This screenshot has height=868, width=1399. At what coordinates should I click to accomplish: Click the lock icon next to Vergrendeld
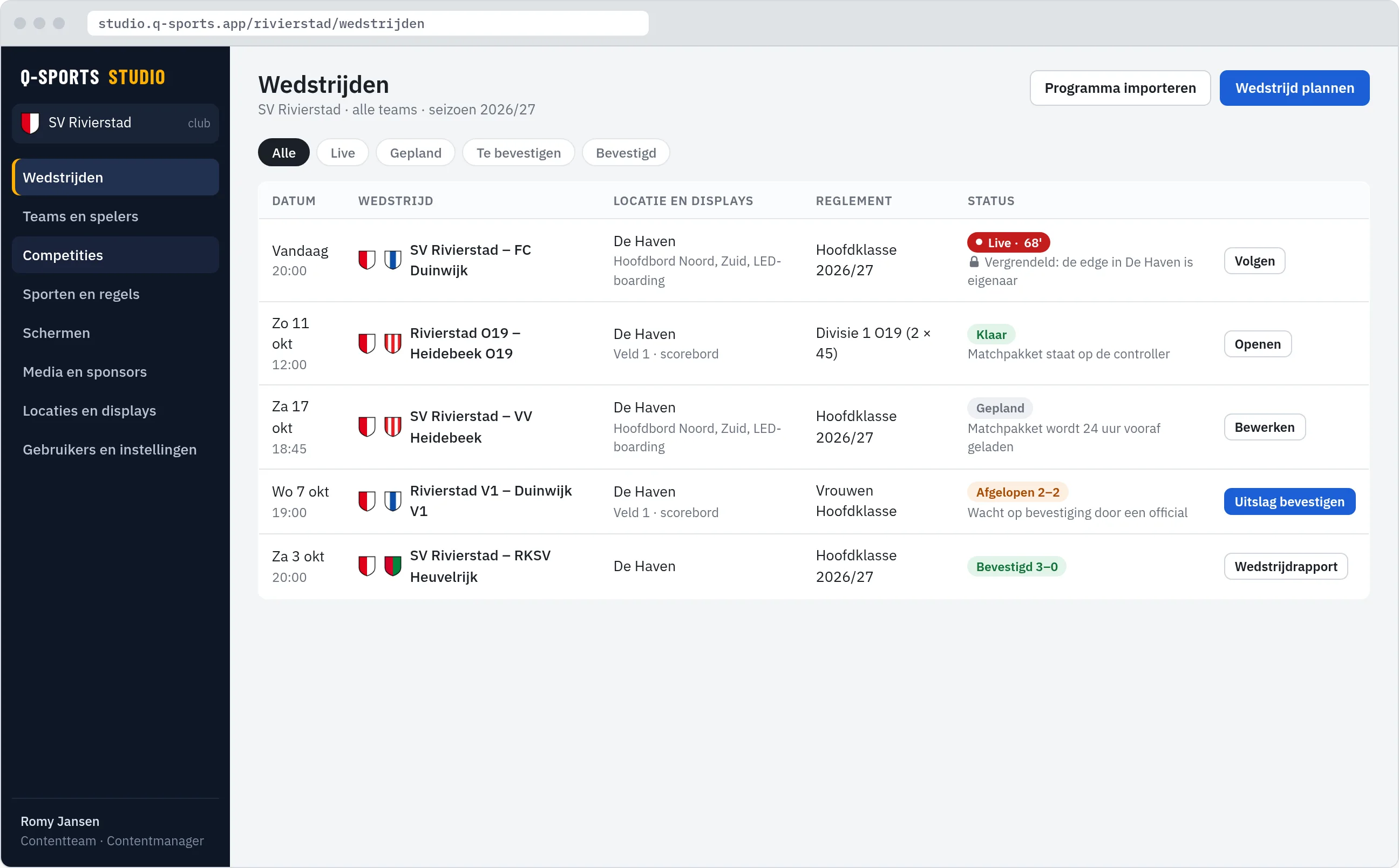[974, 262]
